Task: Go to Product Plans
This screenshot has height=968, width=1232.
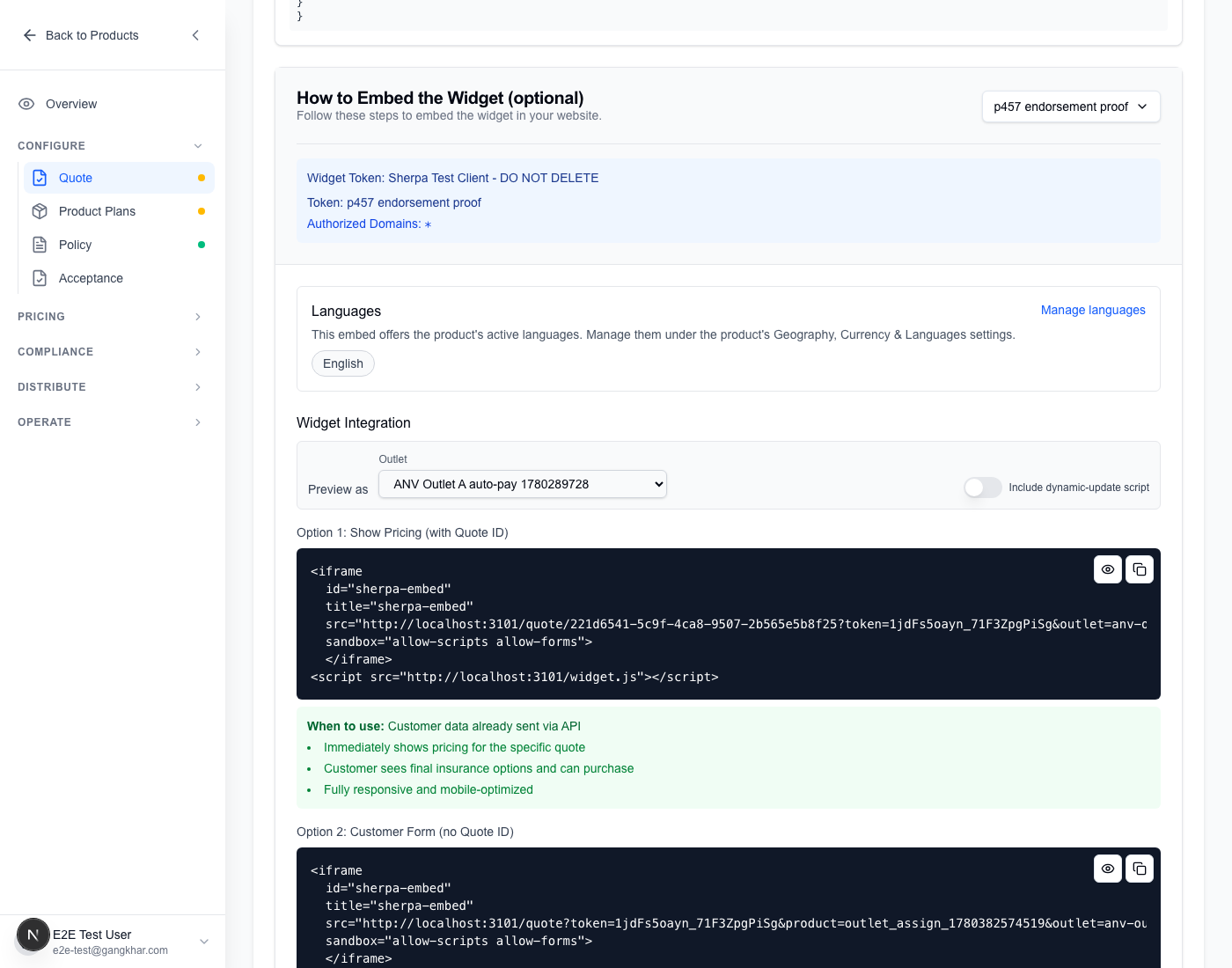Action: 120,211
